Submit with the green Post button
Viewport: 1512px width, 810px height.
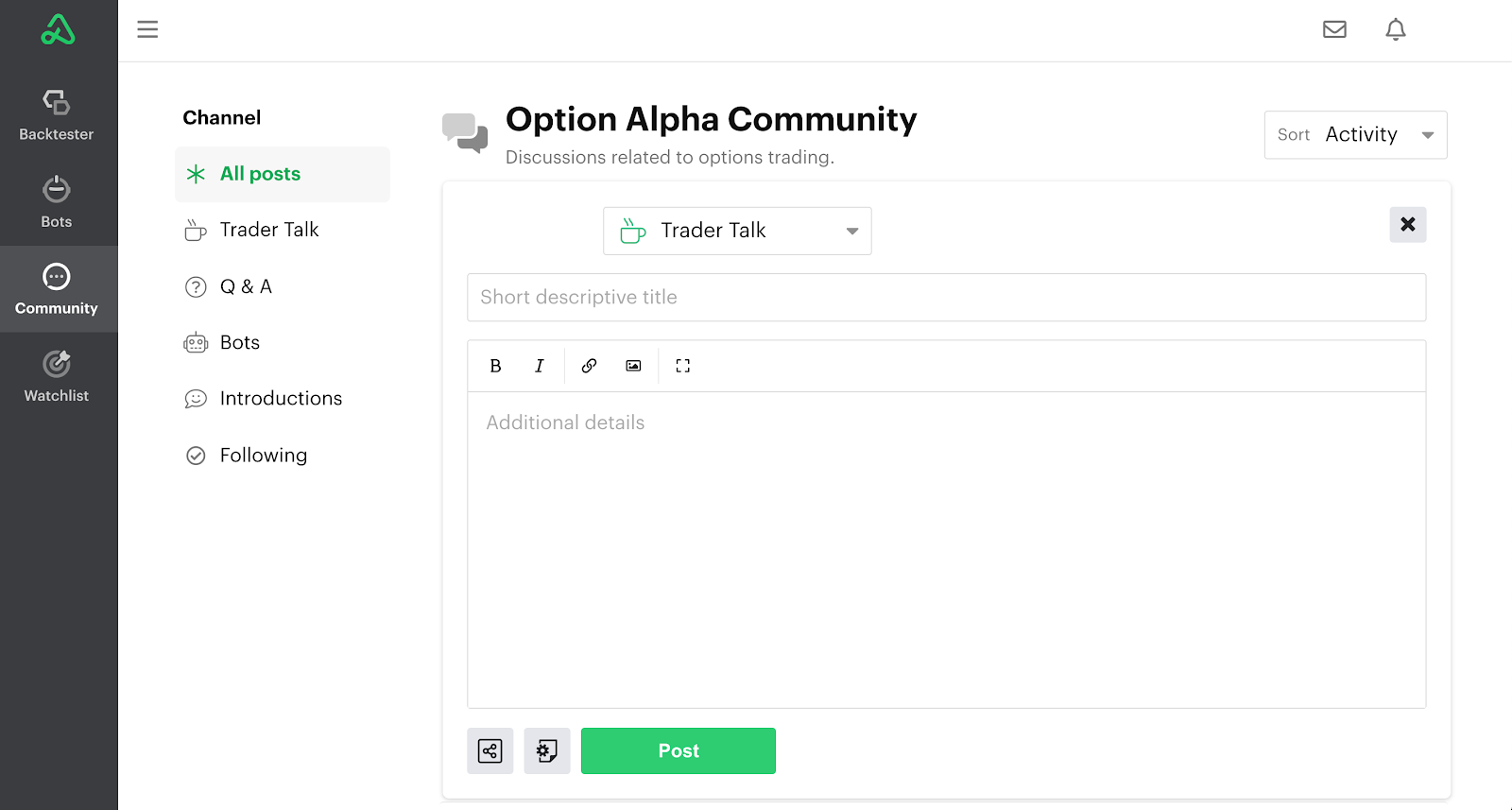pyautogui.click(x=679, y=751)
